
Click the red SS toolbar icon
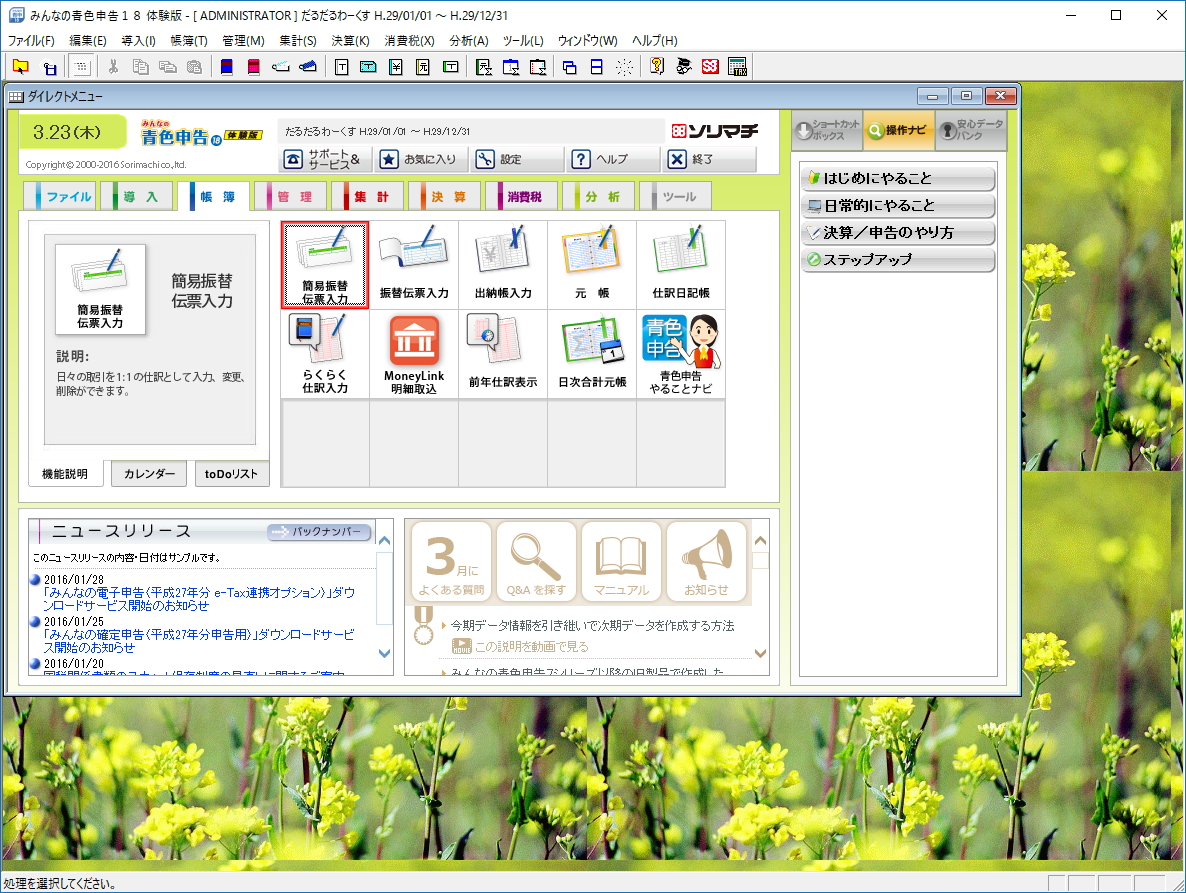point(710,67)
